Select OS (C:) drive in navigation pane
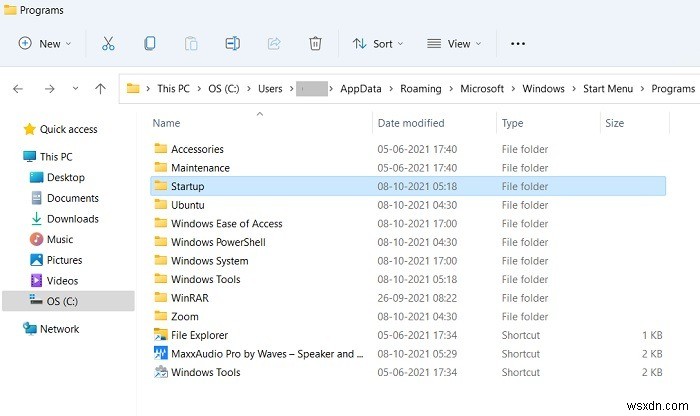Viewport: 700px width, 416px height. pyautogui.click(x=68, y=301)
